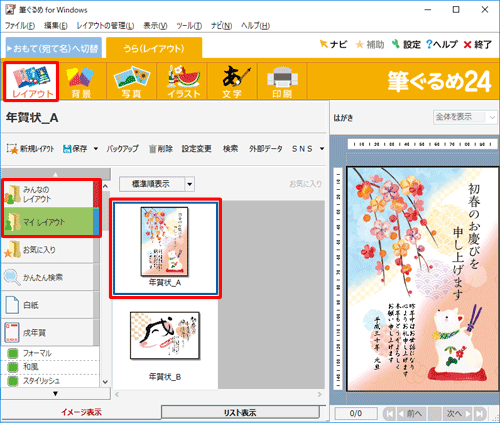
Task: Click バックアップ backup
Action: [122, 149]
